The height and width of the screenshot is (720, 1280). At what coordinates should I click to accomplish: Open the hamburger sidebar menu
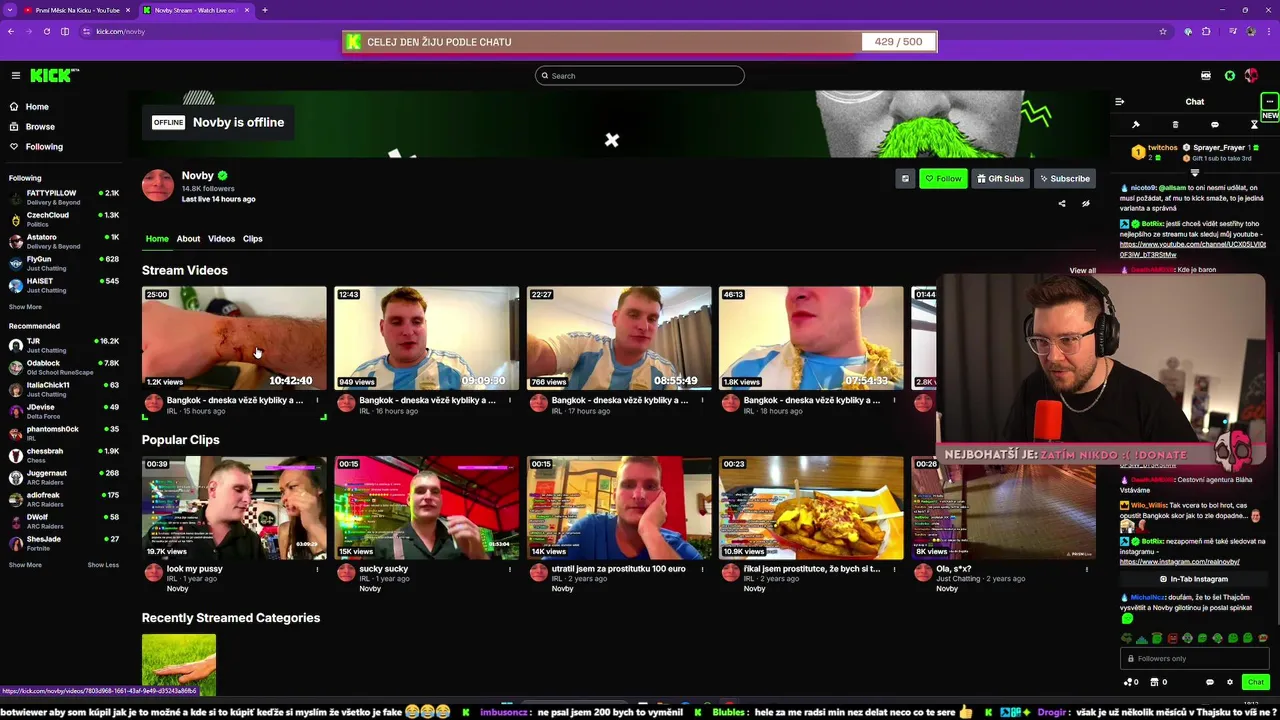point(15,75)
